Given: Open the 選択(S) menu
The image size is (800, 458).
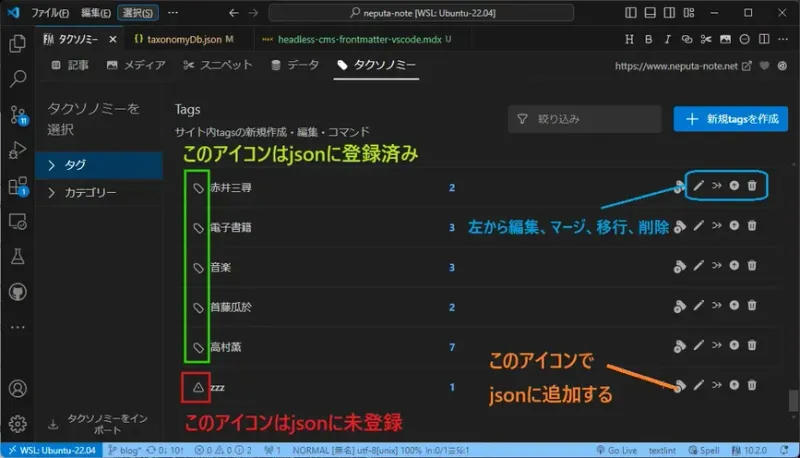Looking at the screenshot, I should [138, 13].
